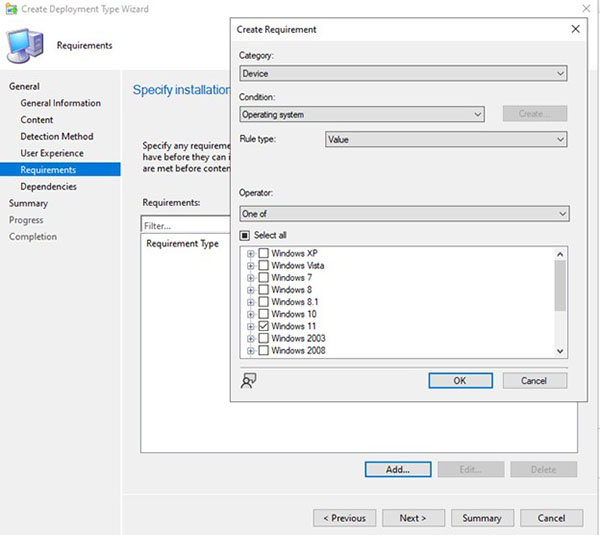The height and width of the screenshot is (535, 600).
Task: Open the Condition dropdown showing Operating system
Action: click(362, 114)
